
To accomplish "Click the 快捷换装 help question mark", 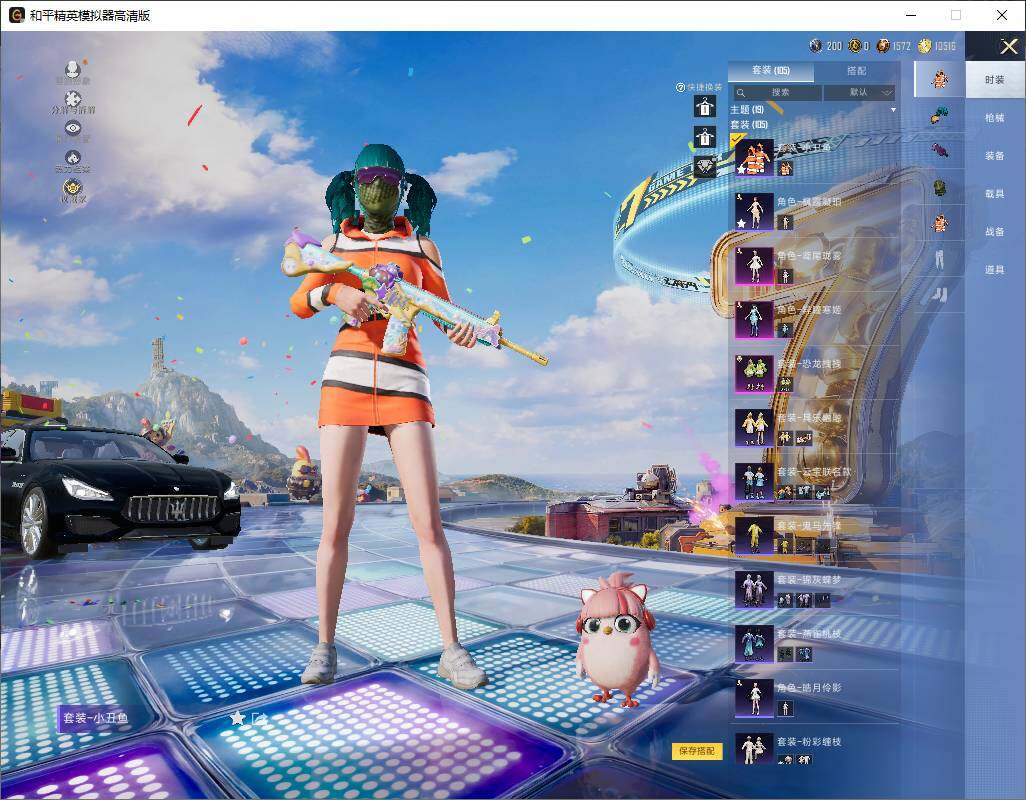I will [x=680, y=87].
